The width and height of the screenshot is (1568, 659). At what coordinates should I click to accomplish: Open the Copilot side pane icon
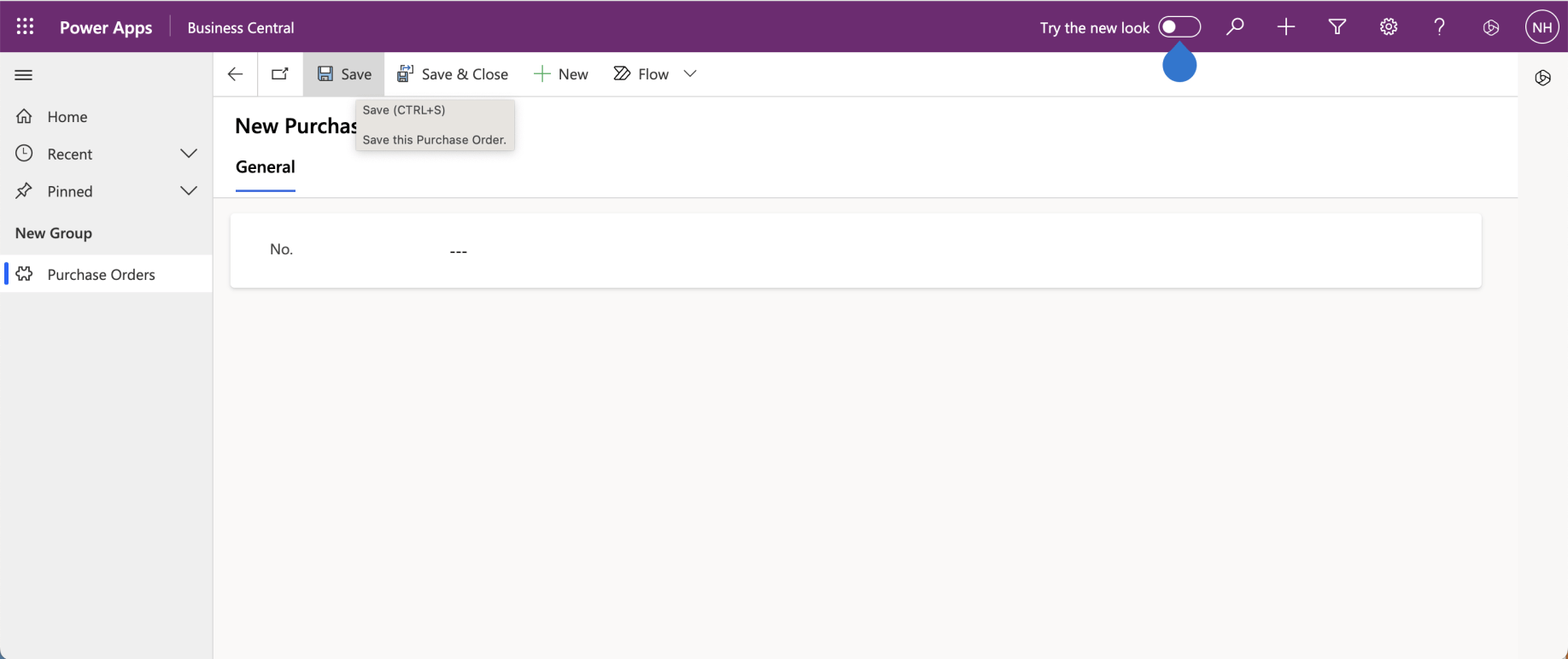[x=1542, y=79]
